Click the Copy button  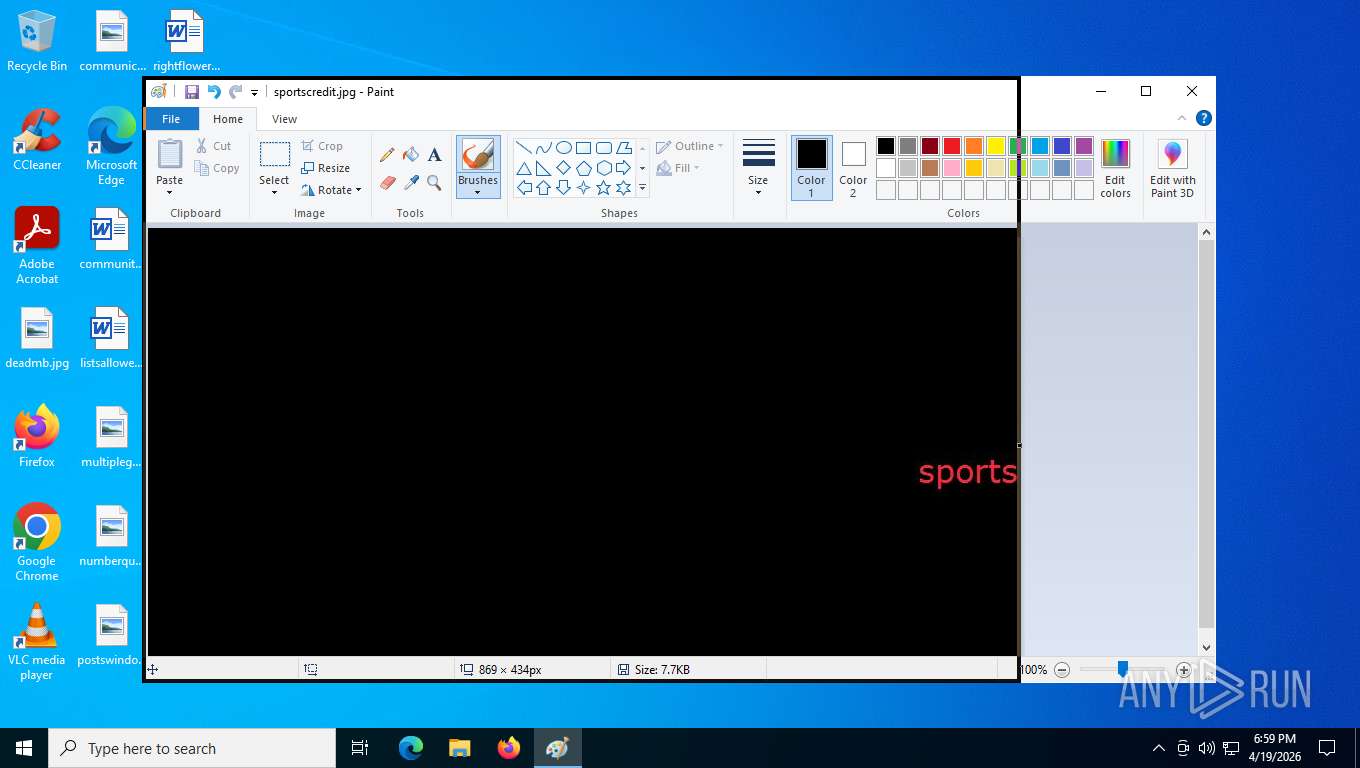(x=217, y=168)
